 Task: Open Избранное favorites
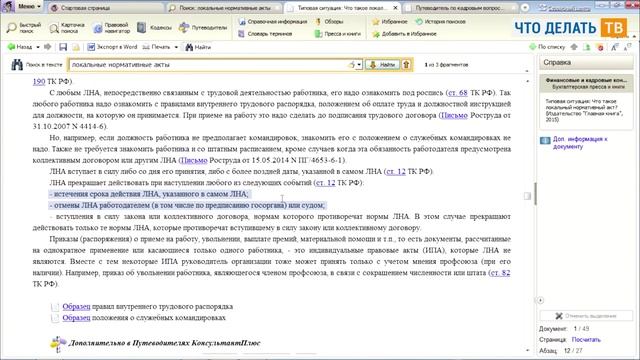[390, 22]
